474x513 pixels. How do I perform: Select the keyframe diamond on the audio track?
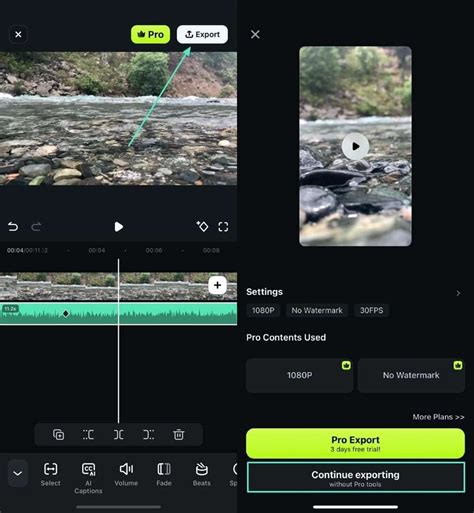coord(66,313)
